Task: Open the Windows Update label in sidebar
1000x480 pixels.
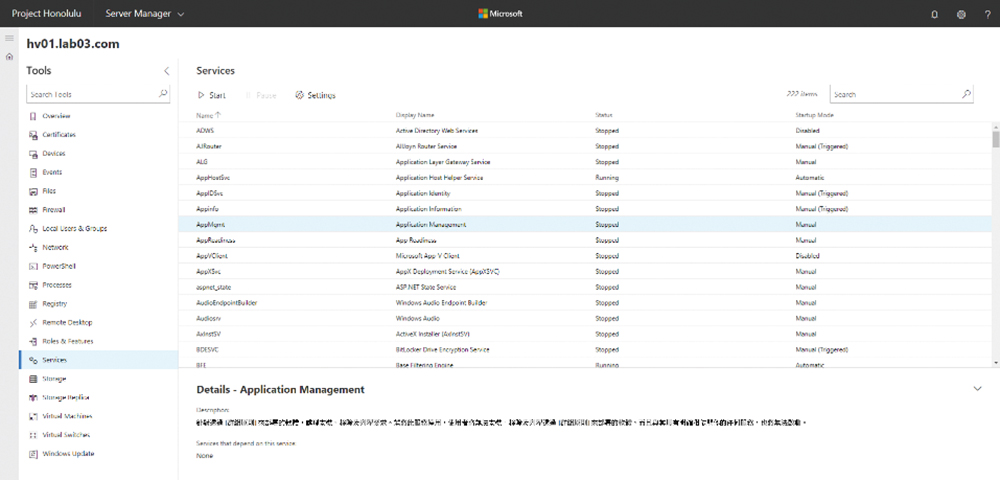Action: [68, 454]
